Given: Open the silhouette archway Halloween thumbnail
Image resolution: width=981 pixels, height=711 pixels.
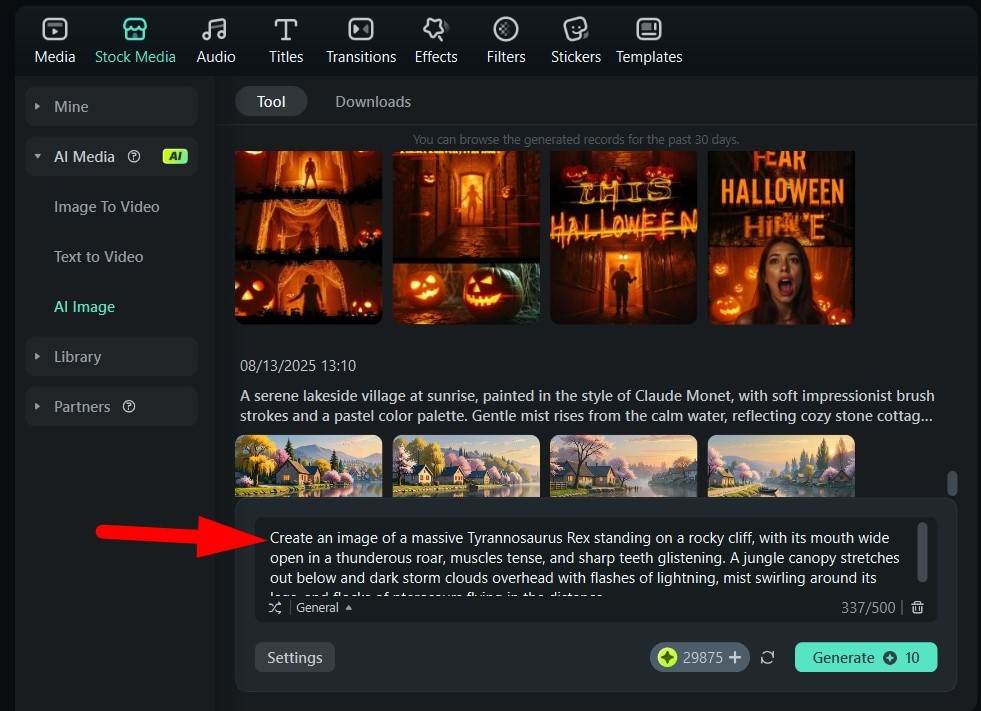Looking at the screenshot, I should click(x=308, y=237).
